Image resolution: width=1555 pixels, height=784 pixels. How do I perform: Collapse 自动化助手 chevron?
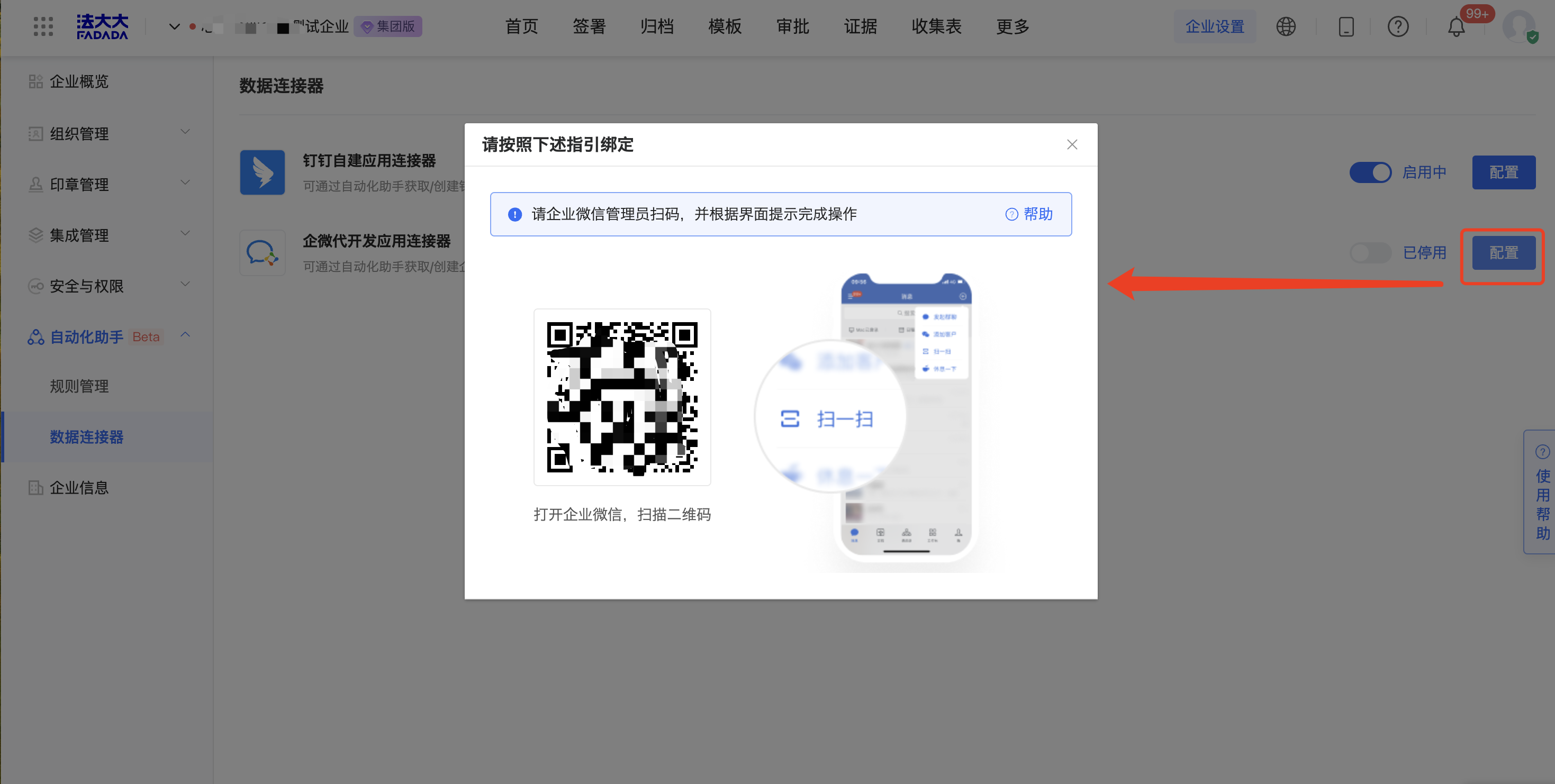pos(185,335)
